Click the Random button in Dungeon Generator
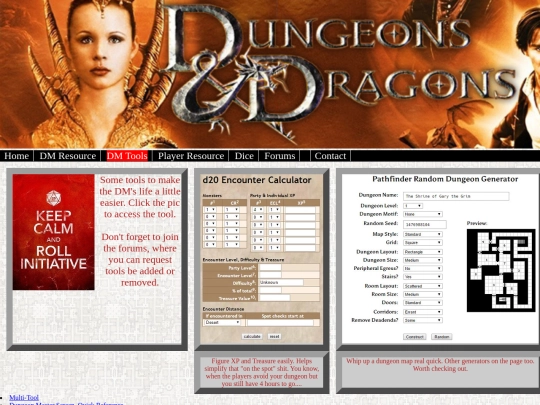The width and height of the screenshot is (540, 405). [x=442, y=336]
